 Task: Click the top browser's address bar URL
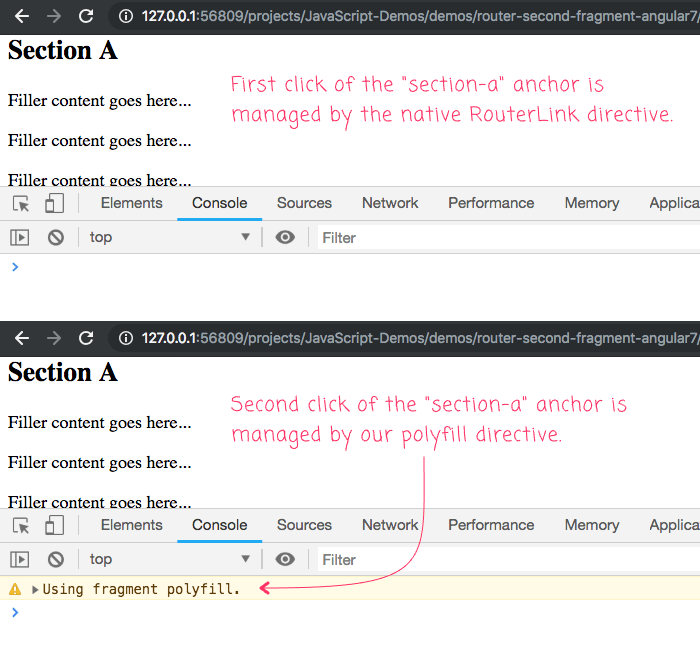pos(421,17)
